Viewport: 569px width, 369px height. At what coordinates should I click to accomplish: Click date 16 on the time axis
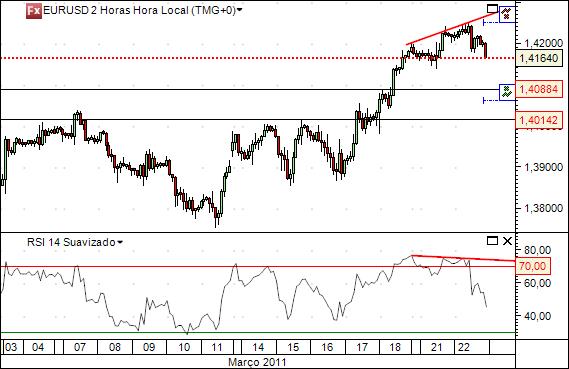327,347
